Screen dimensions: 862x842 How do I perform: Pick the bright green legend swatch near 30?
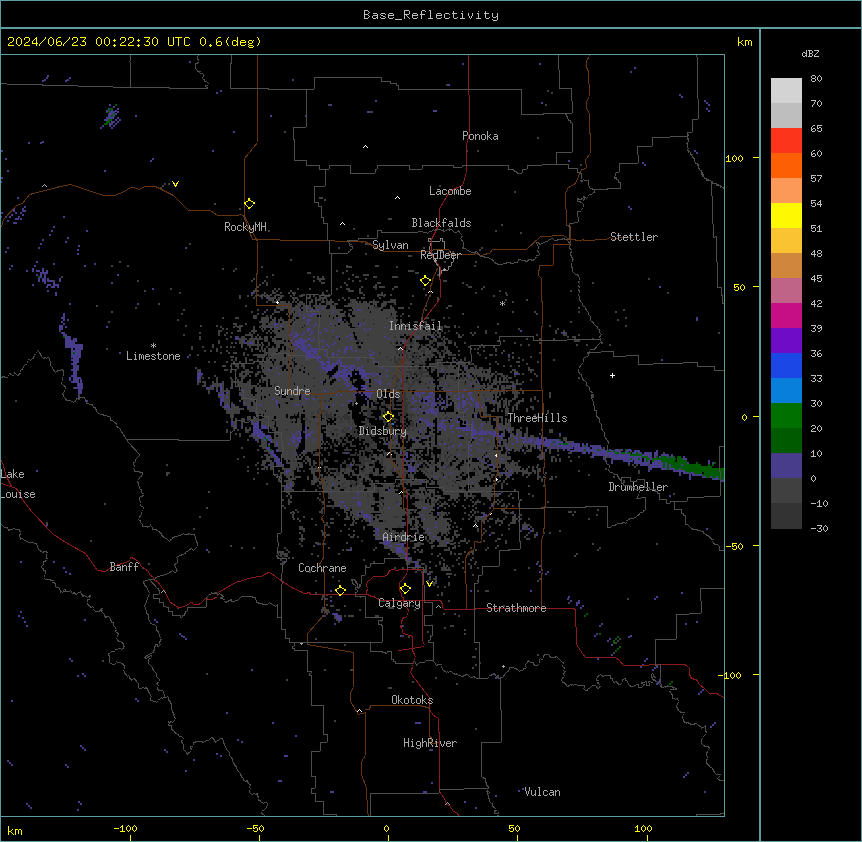(x=786, y=416)
